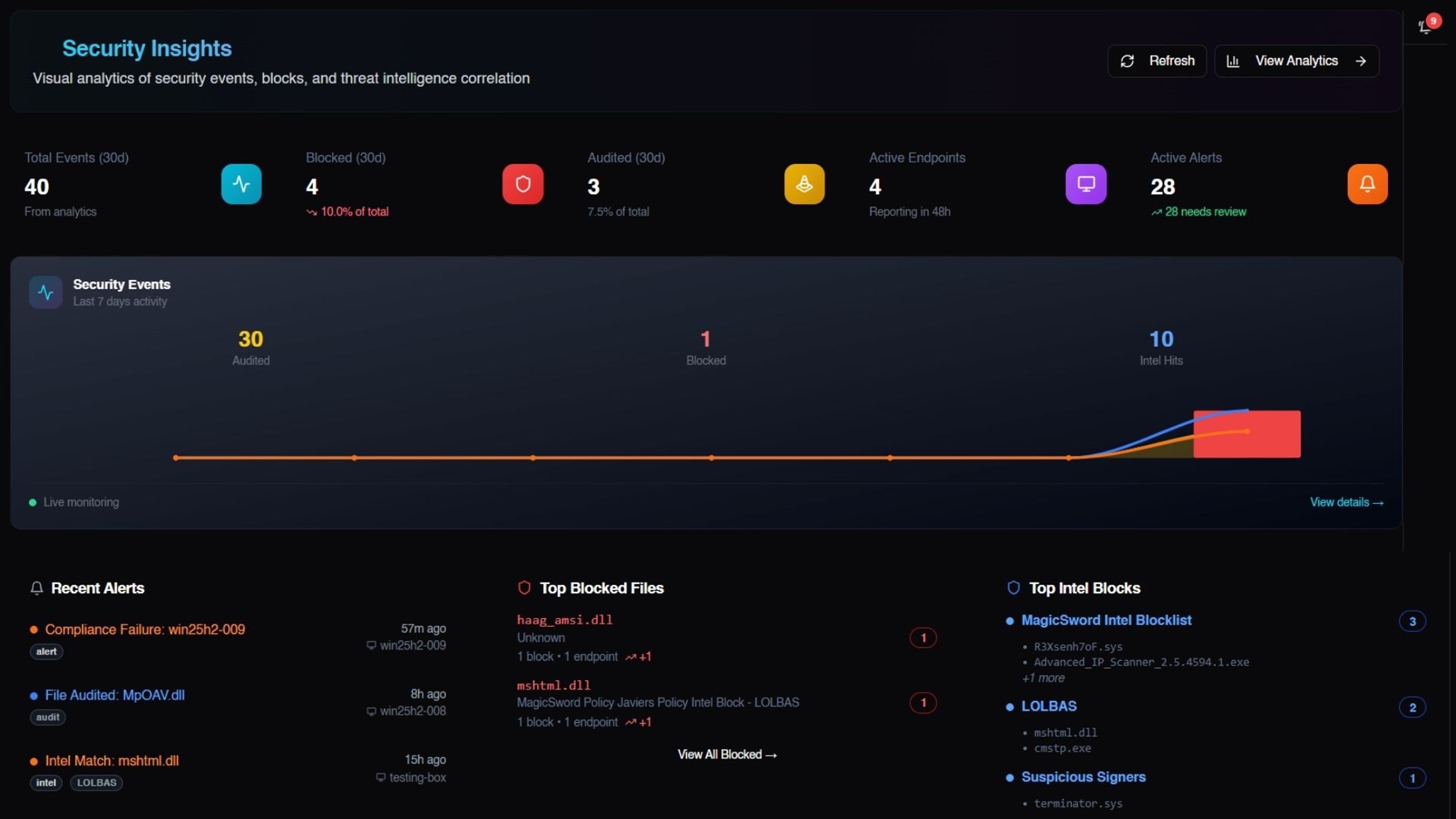This screenshot has width=1456, height=819.
Task: Open File Audited: MpOAV.dll alert
Action: click(115, 695)
